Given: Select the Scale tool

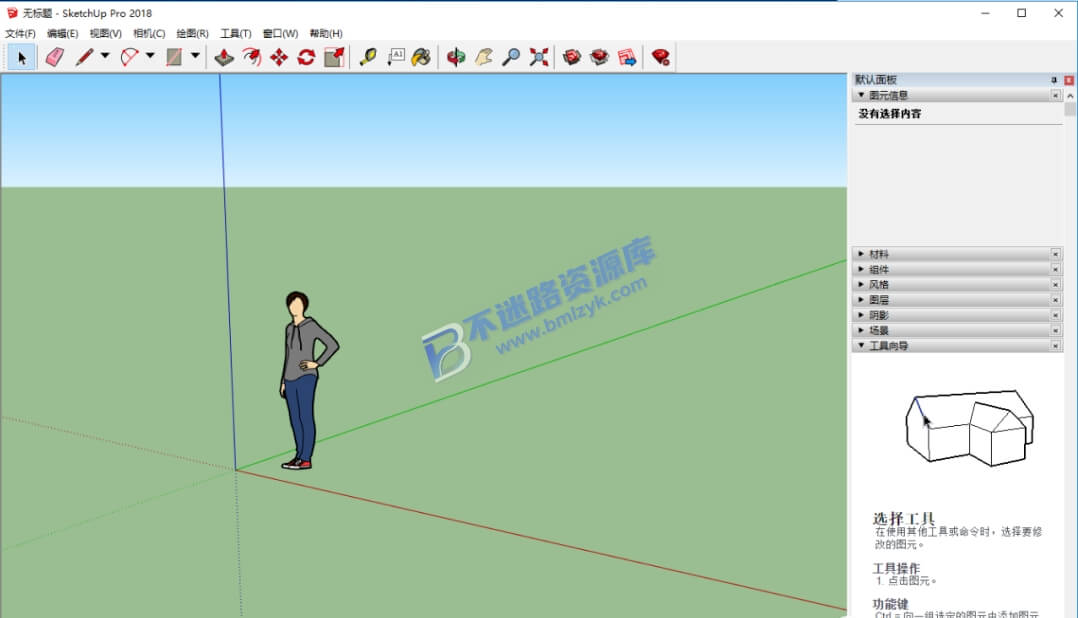Looking at the screenshot, I should click(x=334, y=57).
